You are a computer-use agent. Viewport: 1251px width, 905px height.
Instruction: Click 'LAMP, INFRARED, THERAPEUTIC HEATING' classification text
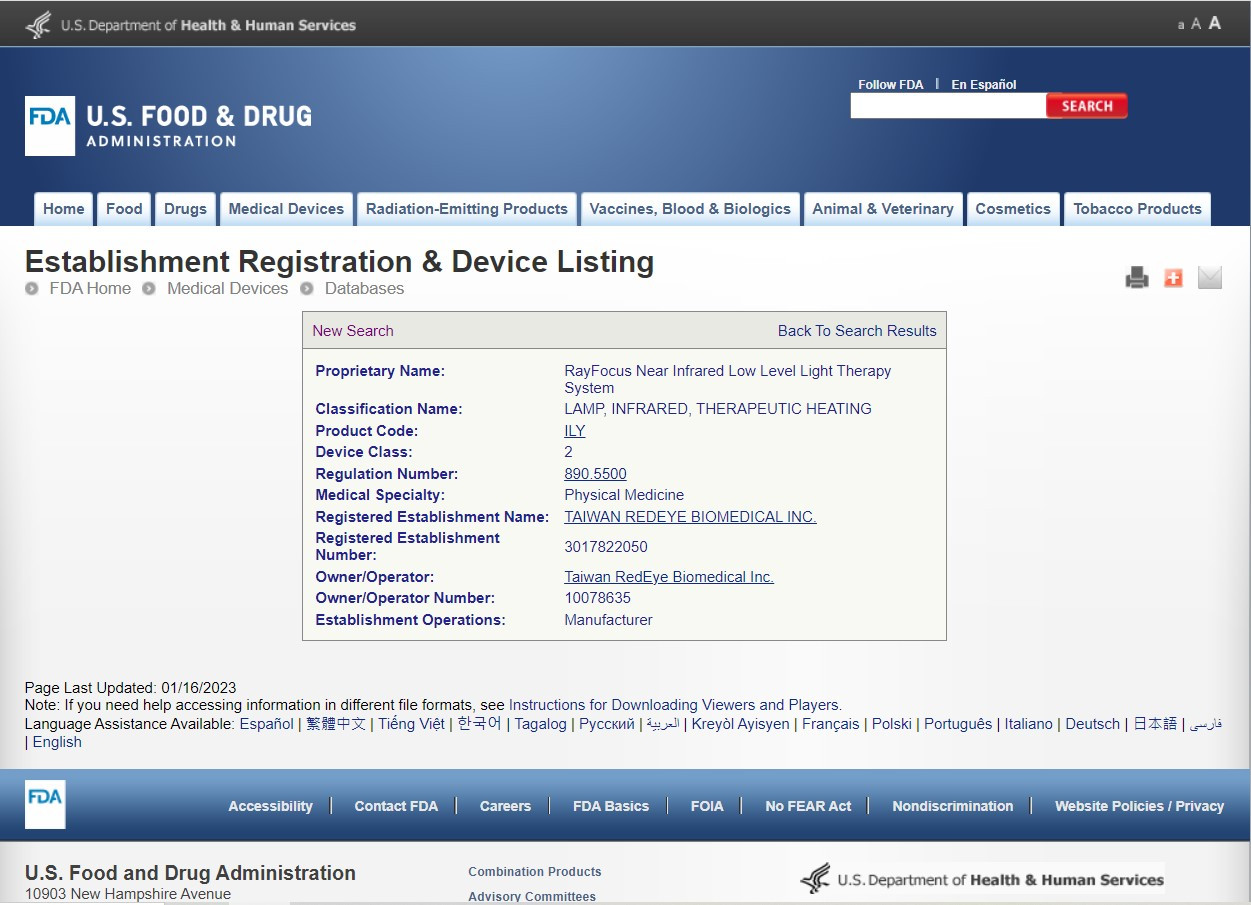click(718, 409)
